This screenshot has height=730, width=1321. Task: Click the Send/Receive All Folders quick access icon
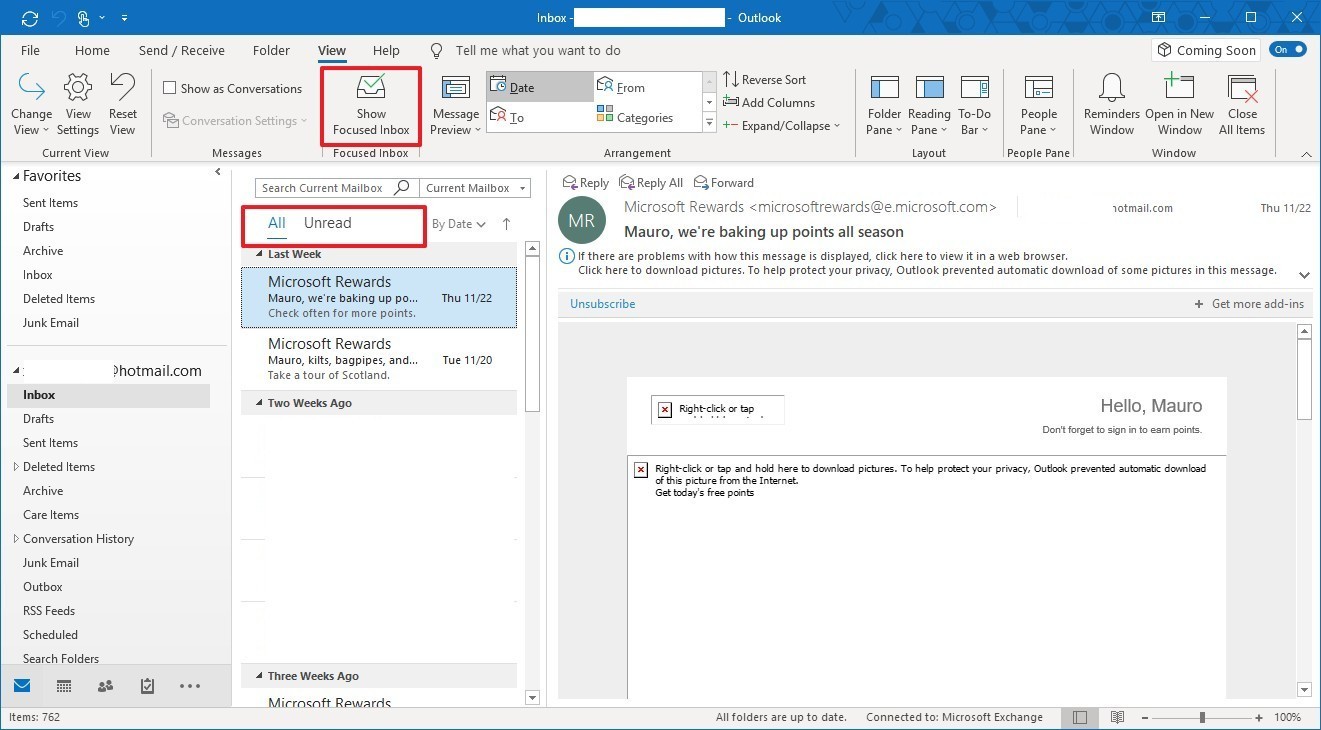(29, 18)
